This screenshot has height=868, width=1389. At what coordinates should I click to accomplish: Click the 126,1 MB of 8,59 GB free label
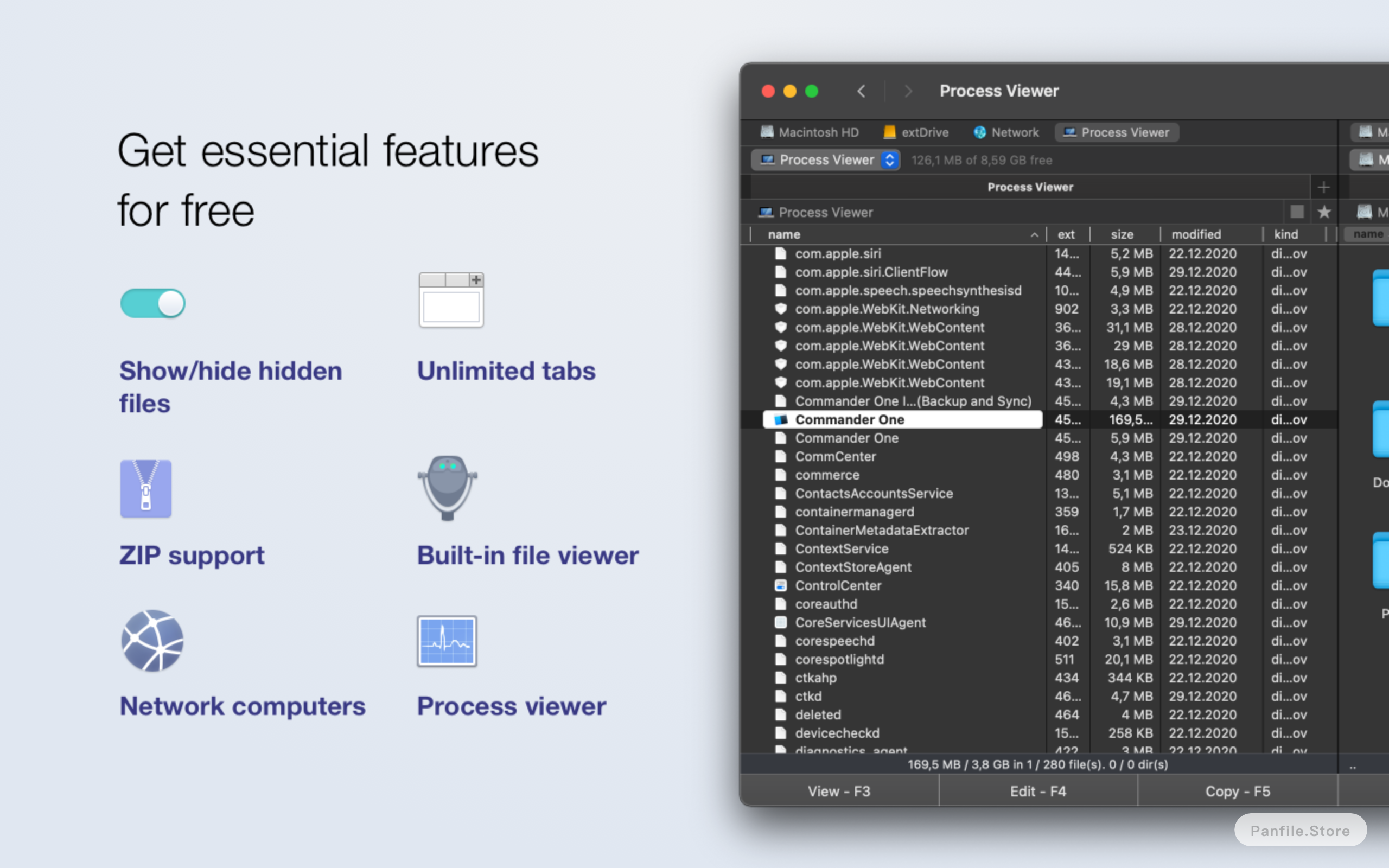[982, 160]
